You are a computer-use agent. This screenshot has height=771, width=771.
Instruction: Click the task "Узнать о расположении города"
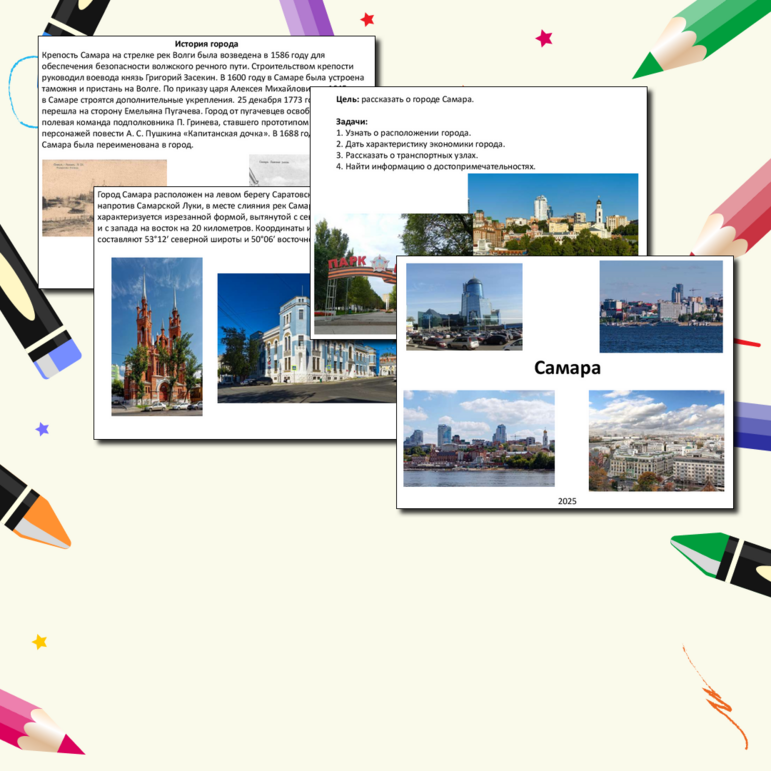click(403, 133)
